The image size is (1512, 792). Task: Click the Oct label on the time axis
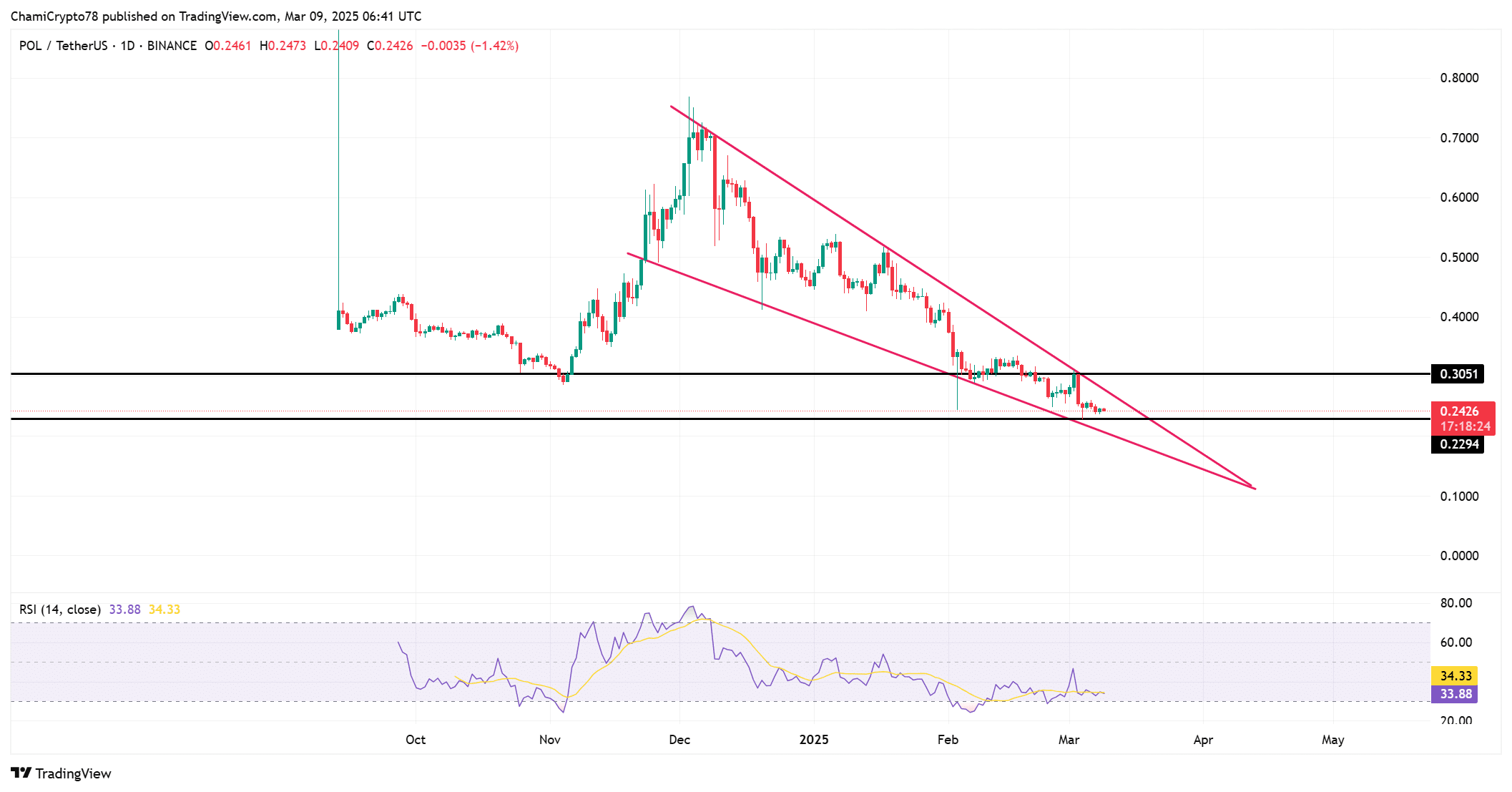(416, 740)
